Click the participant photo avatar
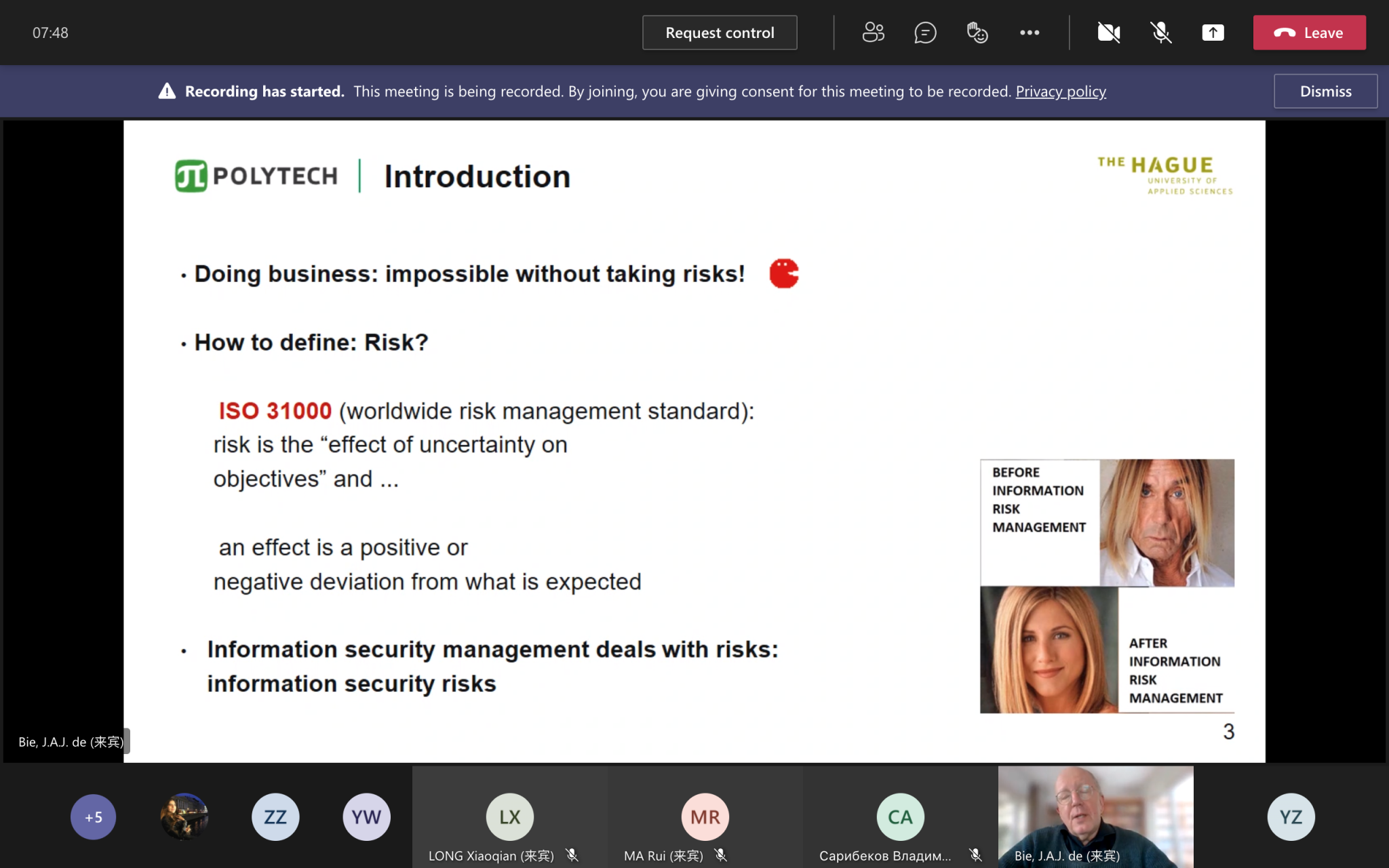The image size is (1389, 868). [x=184, y=817]
